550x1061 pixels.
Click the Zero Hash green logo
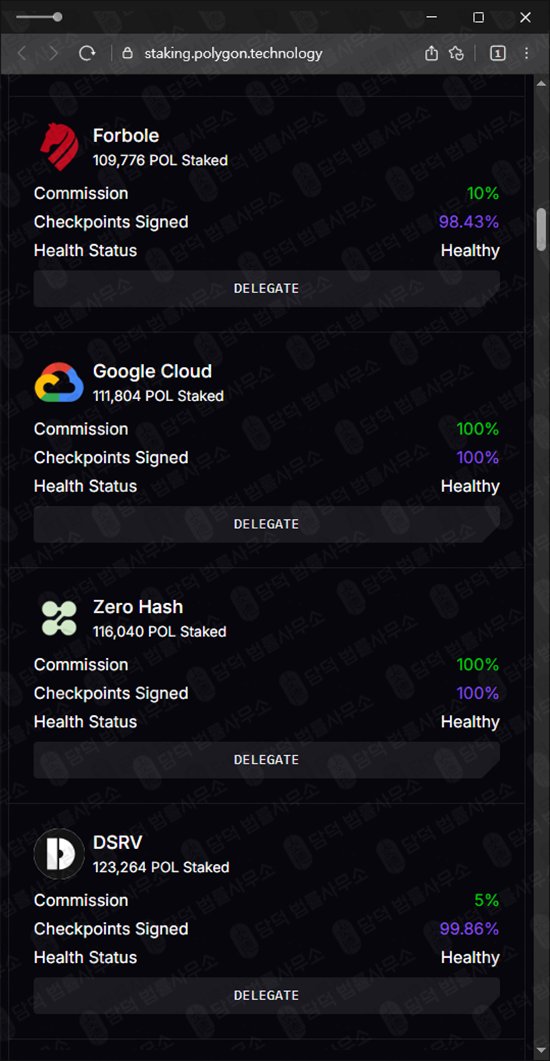click(x=59, y=618)
